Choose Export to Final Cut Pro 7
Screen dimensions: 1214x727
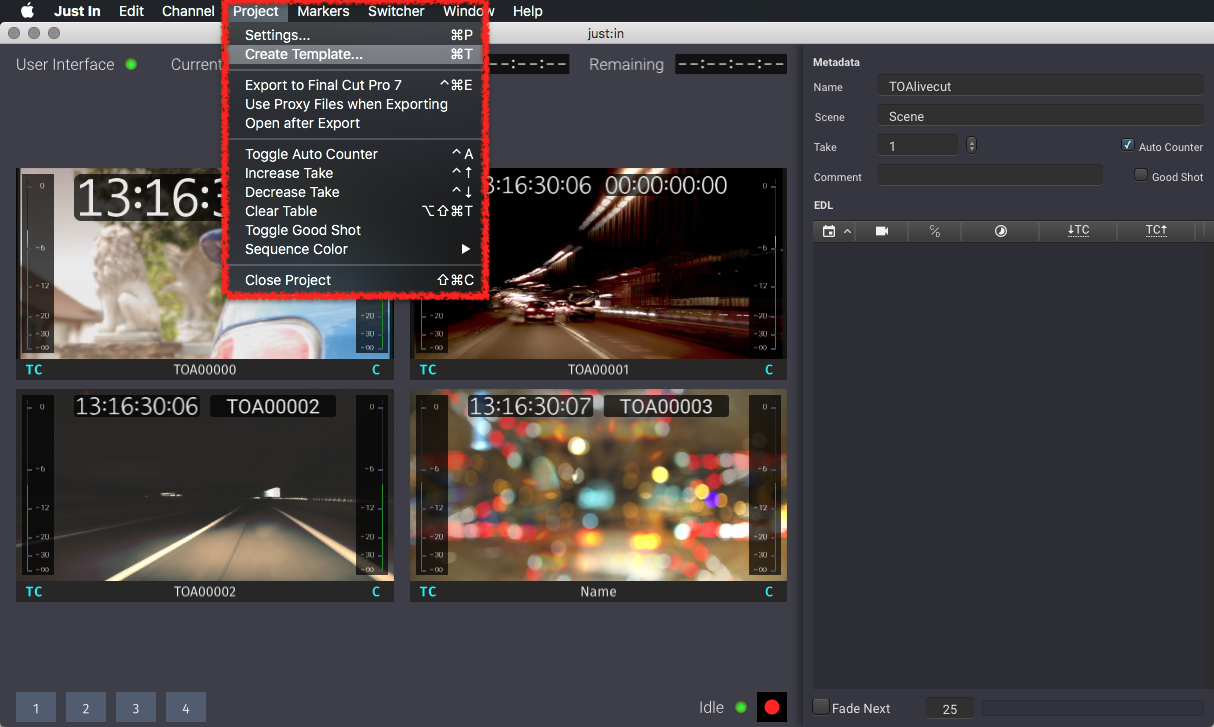click(356, 85)
